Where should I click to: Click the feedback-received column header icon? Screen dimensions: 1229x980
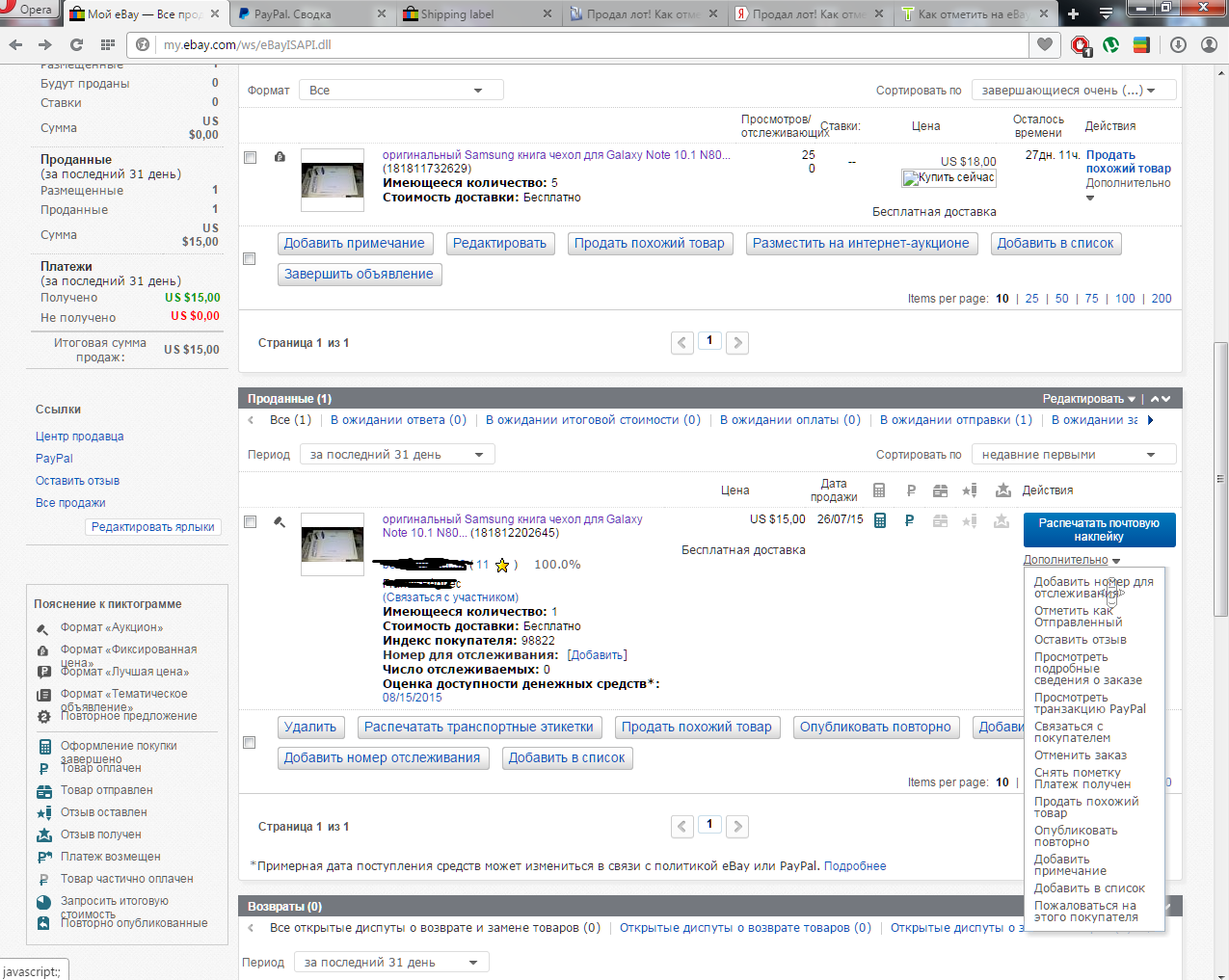1003,490
